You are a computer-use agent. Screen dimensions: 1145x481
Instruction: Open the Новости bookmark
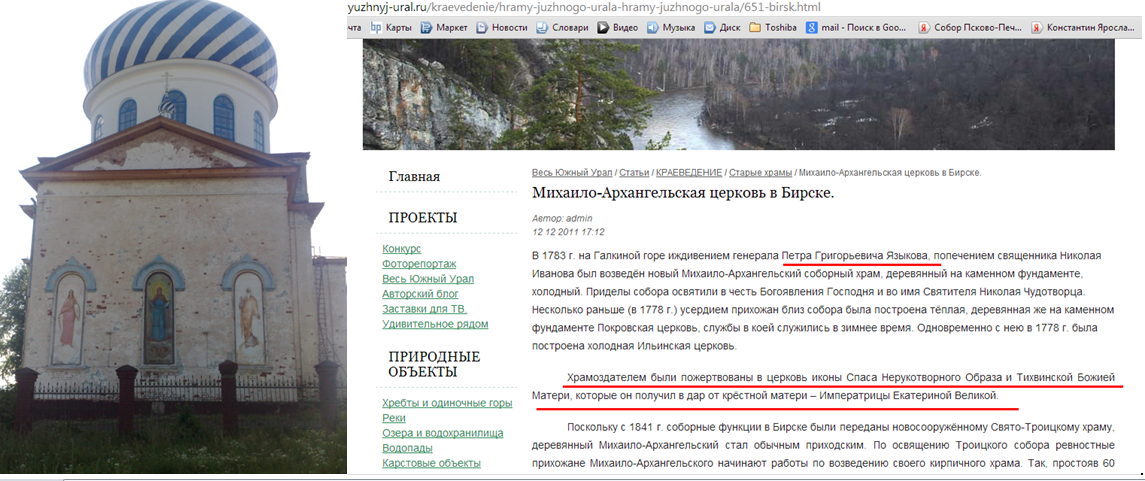point(502,28)
